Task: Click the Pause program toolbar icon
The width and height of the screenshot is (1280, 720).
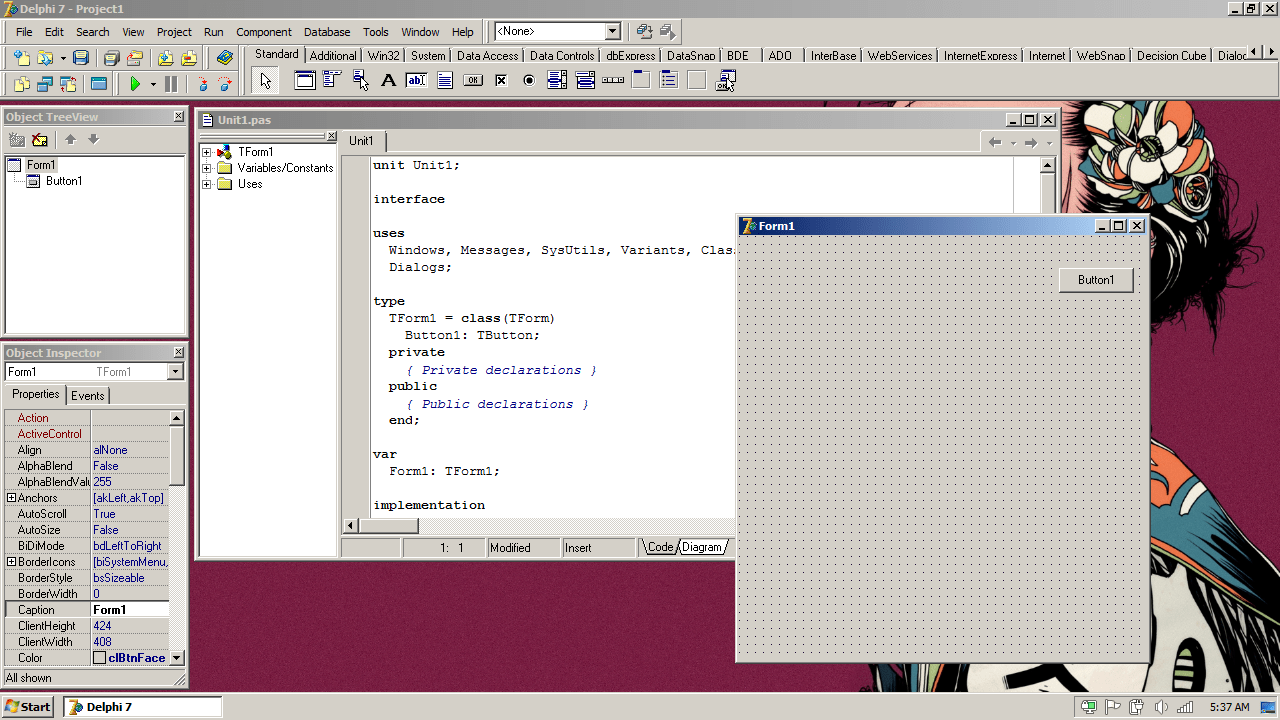Action: click(x=171, y=84)
